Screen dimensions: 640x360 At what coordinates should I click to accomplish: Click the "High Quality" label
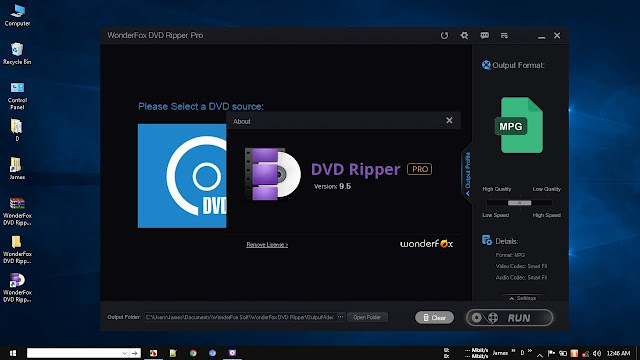click(x=497, y=189)
